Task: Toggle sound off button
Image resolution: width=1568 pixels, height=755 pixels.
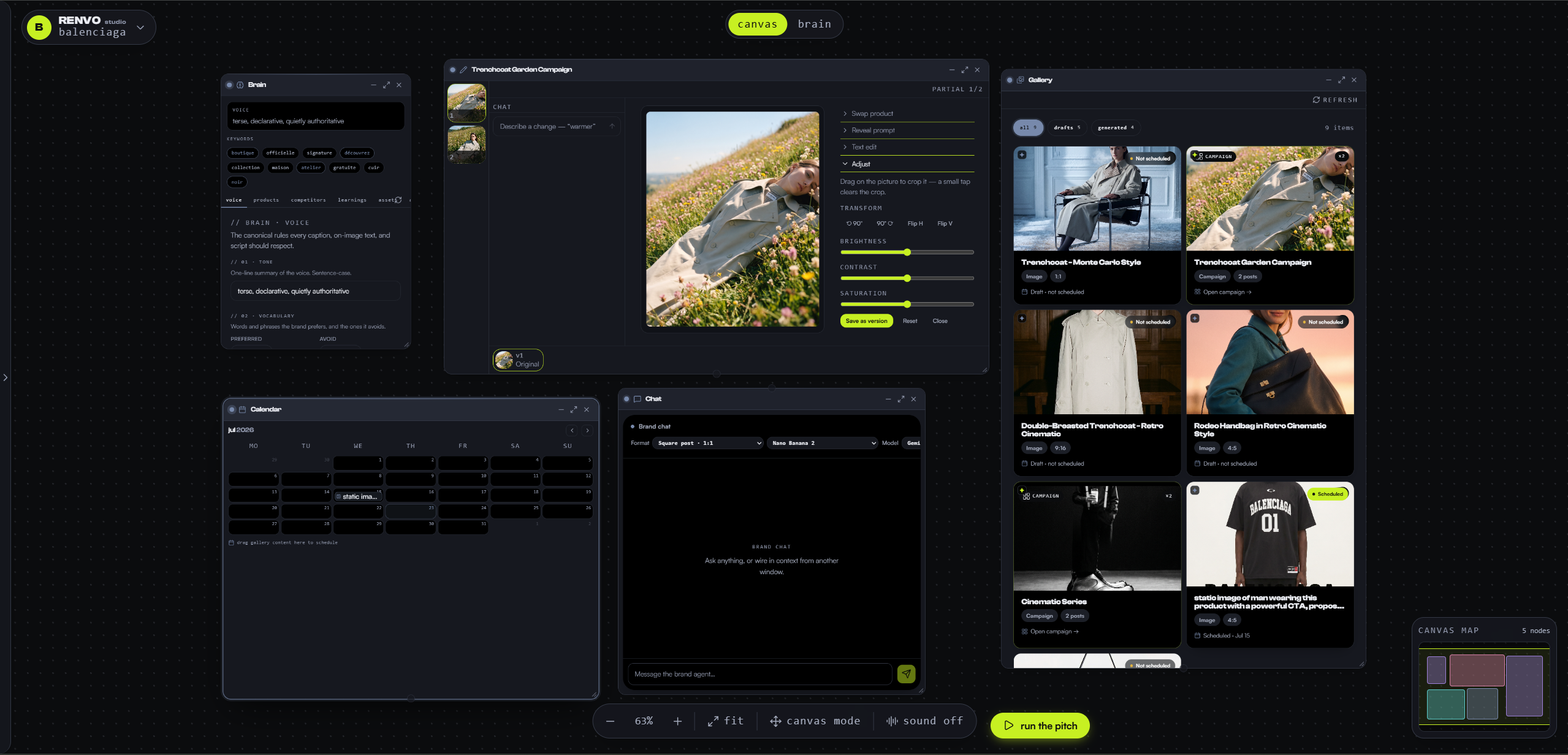Action: coord(924,721)
